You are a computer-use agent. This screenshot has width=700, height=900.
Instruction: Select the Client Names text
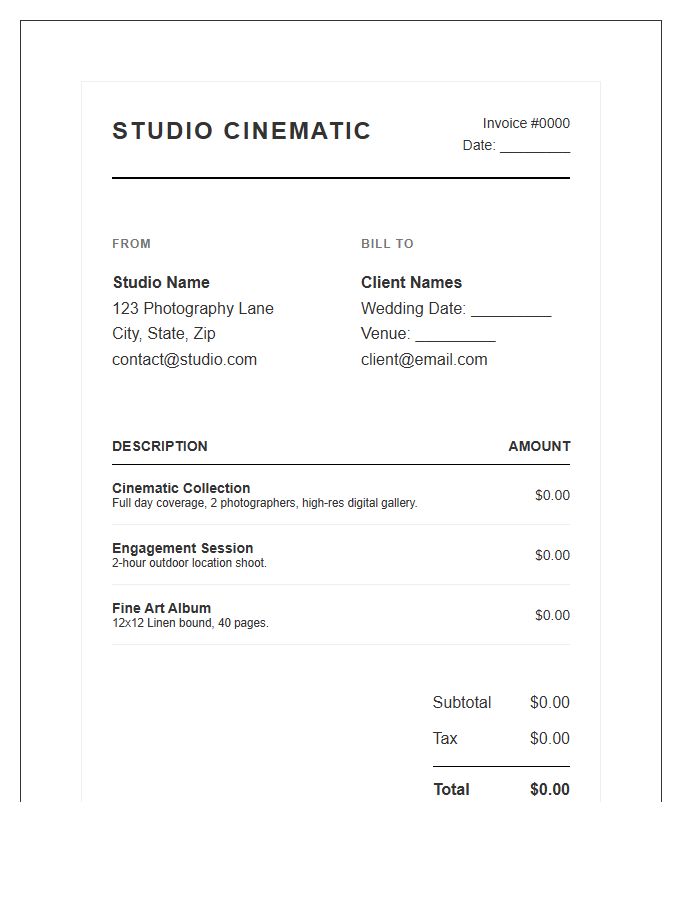(x=411, y=282)
